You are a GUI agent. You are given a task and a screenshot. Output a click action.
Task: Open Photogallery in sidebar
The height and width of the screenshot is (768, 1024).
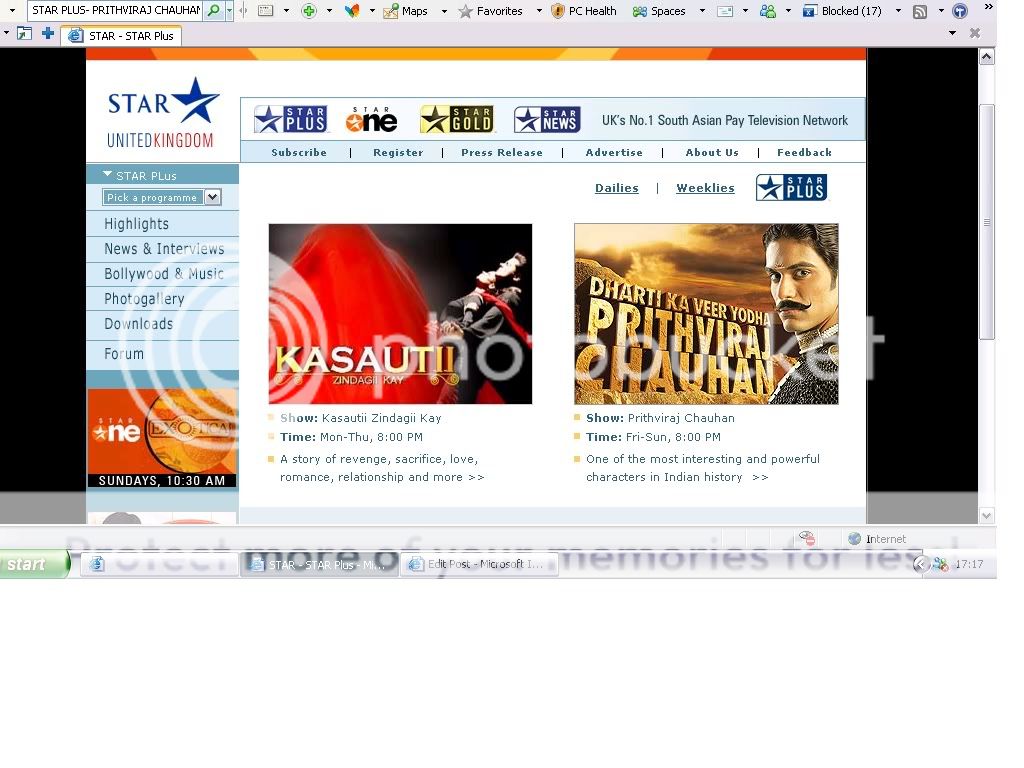click(144, 299)
